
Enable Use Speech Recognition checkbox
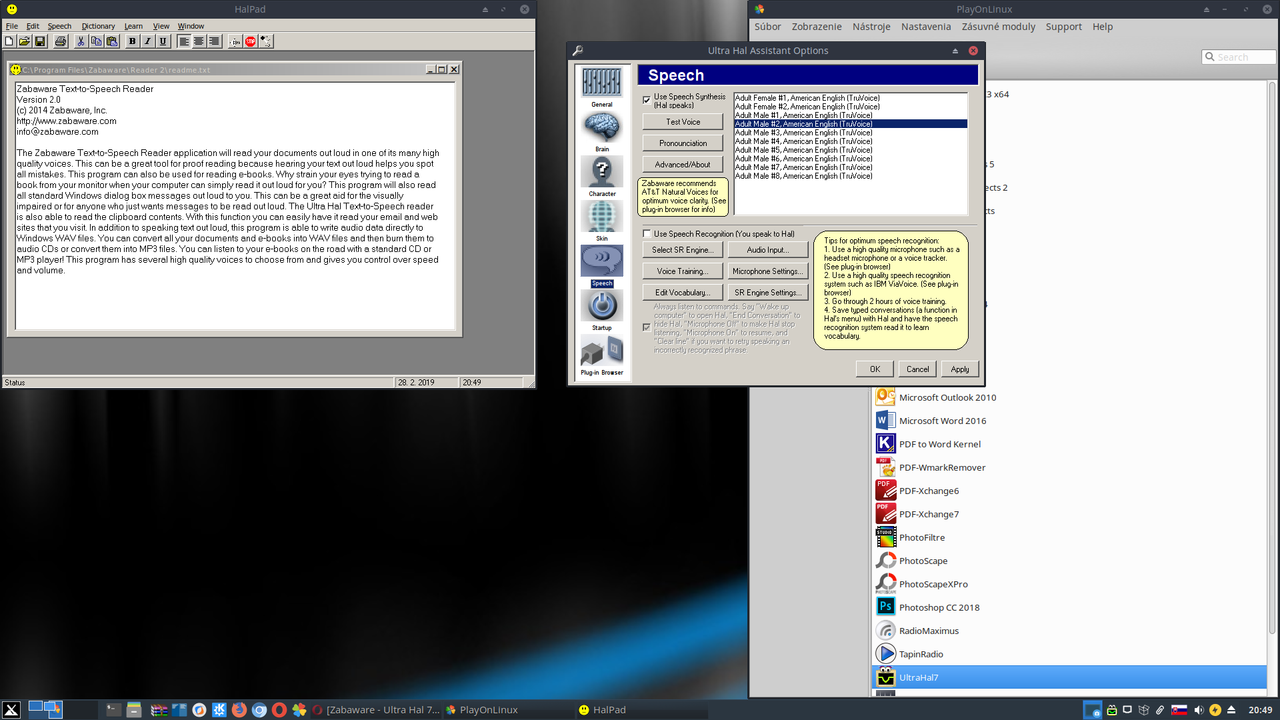click(647, 233)
